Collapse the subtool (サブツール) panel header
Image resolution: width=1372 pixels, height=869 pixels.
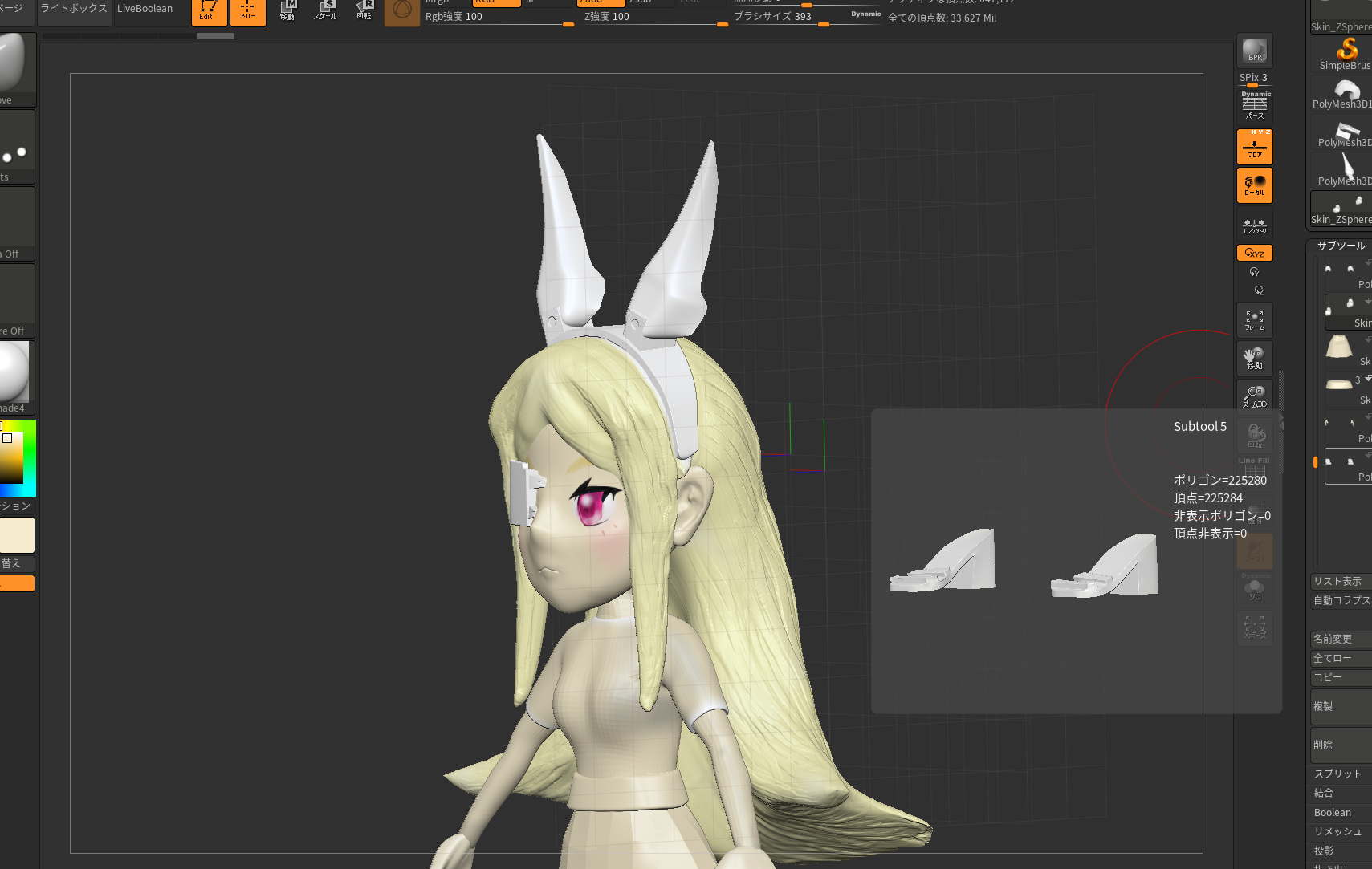pyautogui.click(x=1341, y=246)
